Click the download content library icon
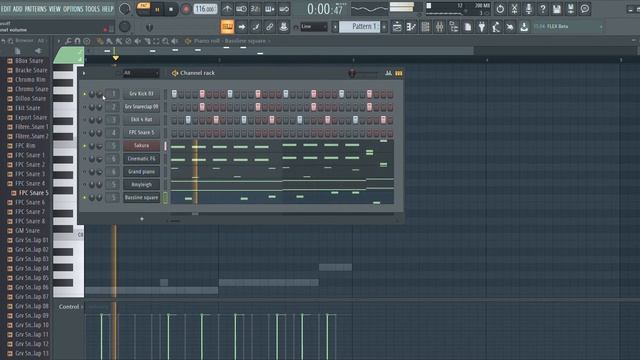The height and width of the screenshot is (360, 640). (524, 27)
